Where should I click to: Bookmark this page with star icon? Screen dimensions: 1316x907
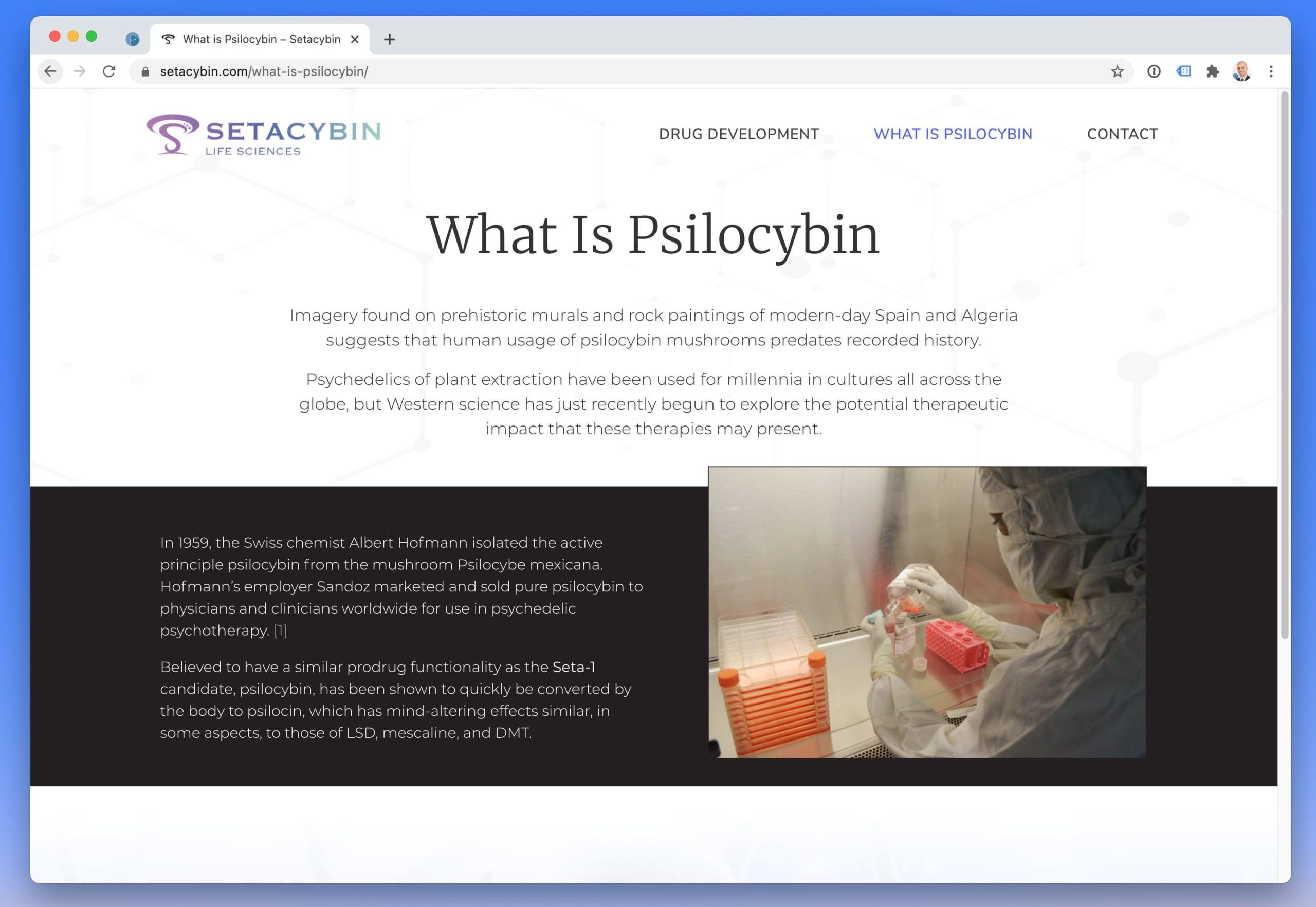[1117, 71]
